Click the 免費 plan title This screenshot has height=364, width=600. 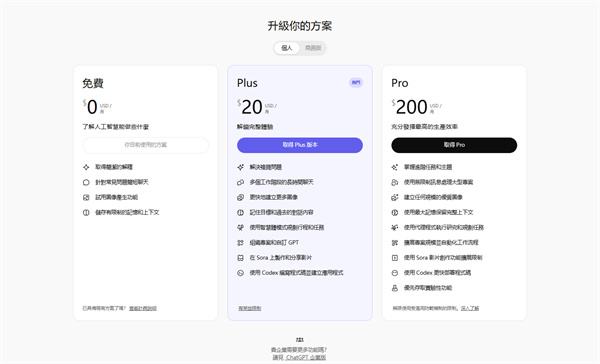tap(93, 83)
